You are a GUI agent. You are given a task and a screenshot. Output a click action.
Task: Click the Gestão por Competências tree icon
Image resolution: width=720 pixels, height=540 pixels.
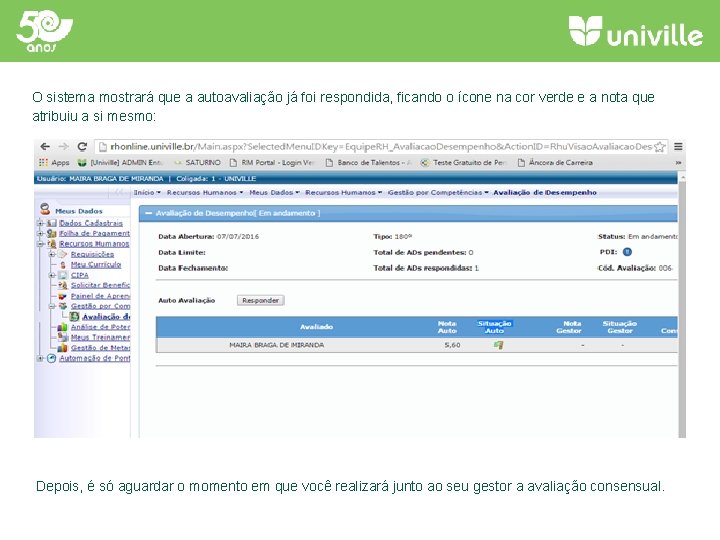click(x=63, y=306)
